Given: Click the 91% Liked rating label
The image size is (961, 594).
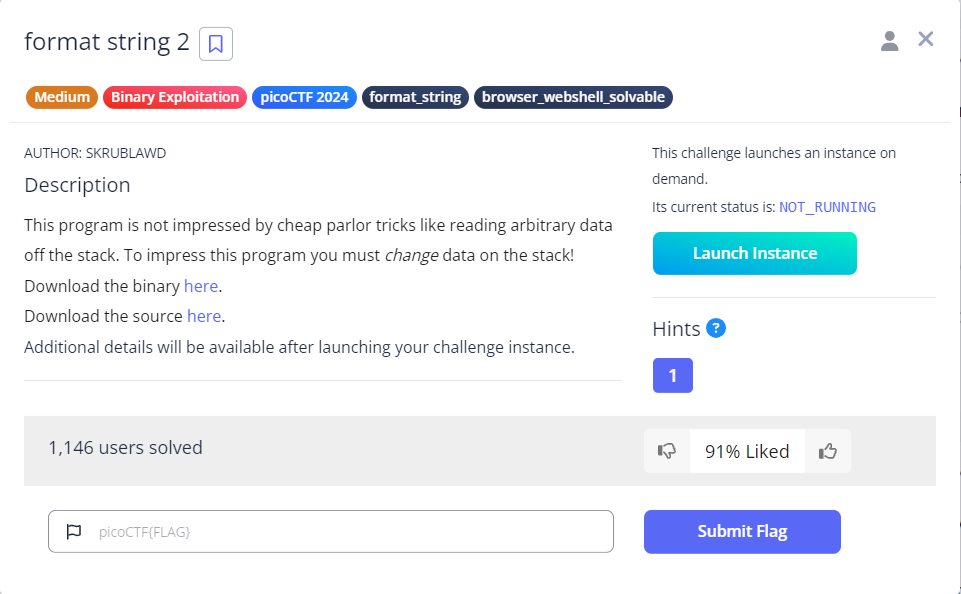Looking at the screenshot, I should click(747, 451).
